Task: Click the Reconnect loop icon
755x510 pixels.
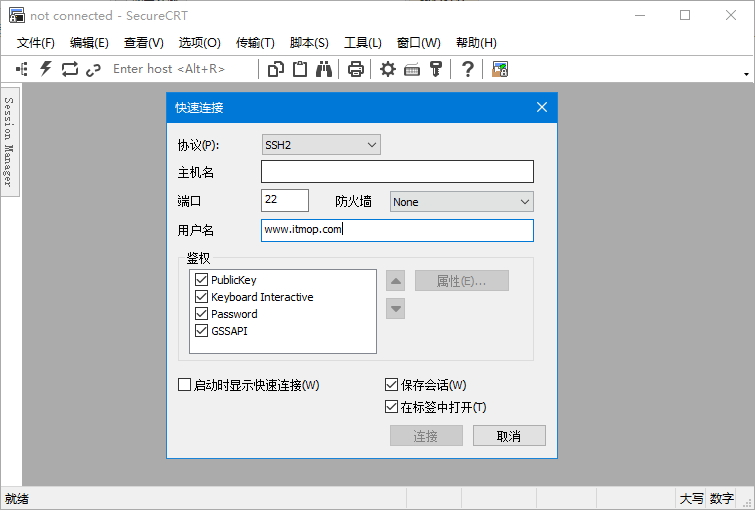Action: 70,69
